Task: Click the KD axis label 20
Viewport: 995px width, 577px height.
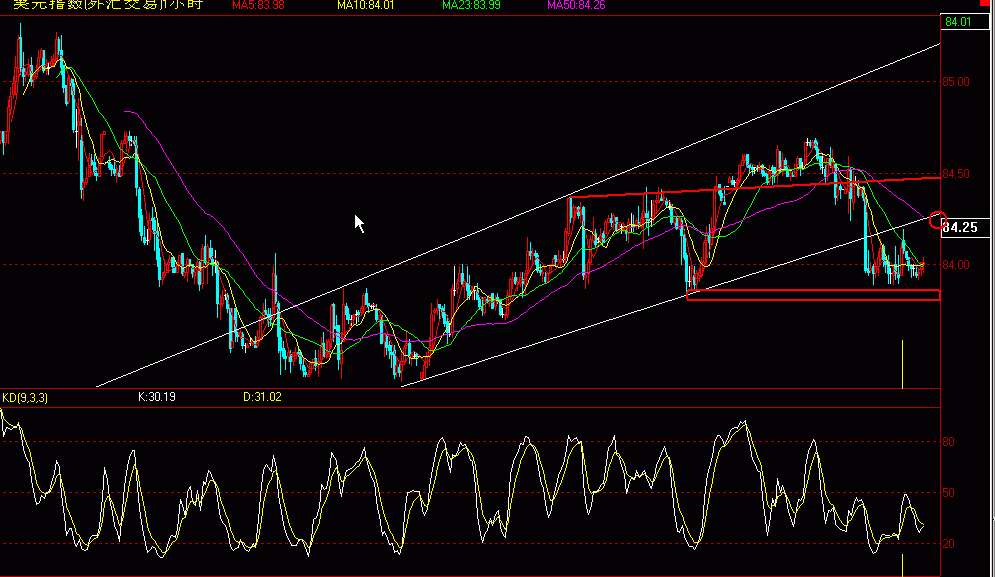Action: 948,544
